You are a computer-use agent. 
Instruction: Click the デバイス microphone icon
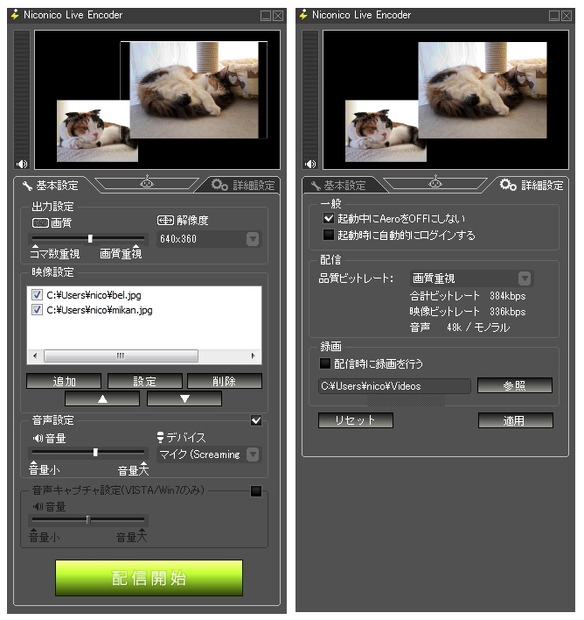tap(160, 437)
